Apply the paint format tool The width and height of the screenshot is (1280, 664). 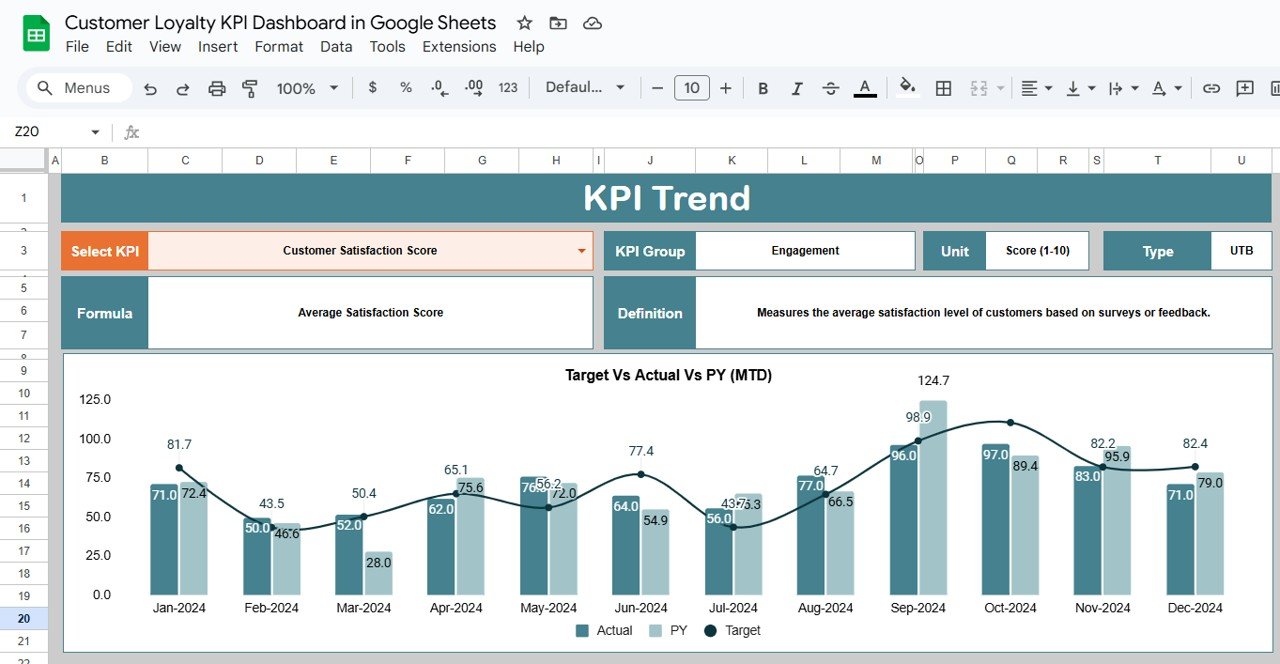[x=250, y=88]
